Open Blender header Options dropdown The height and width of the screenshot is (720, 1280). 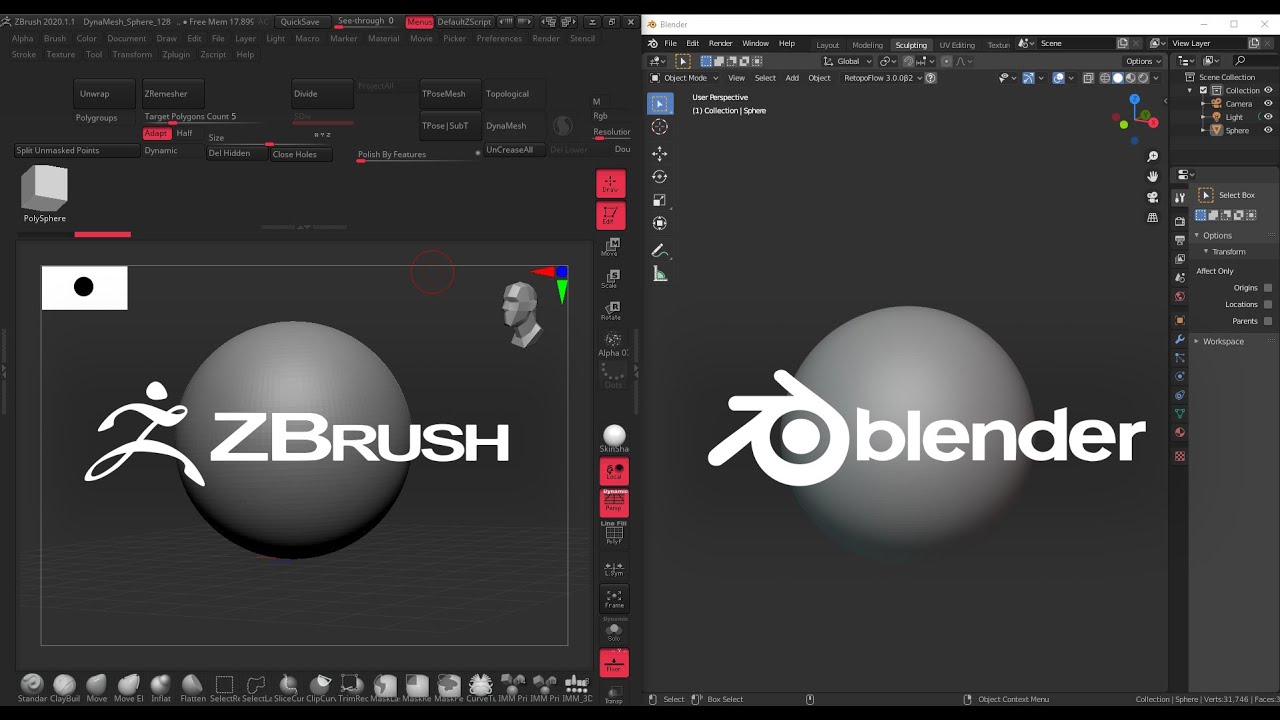pyautogui.click(x=1144, y=61)
